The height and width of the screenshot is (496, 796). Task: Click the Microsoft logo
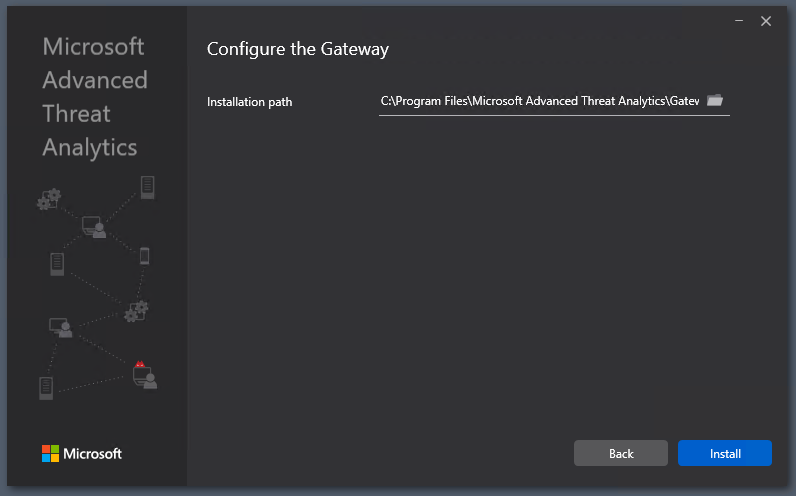(82, 453)
